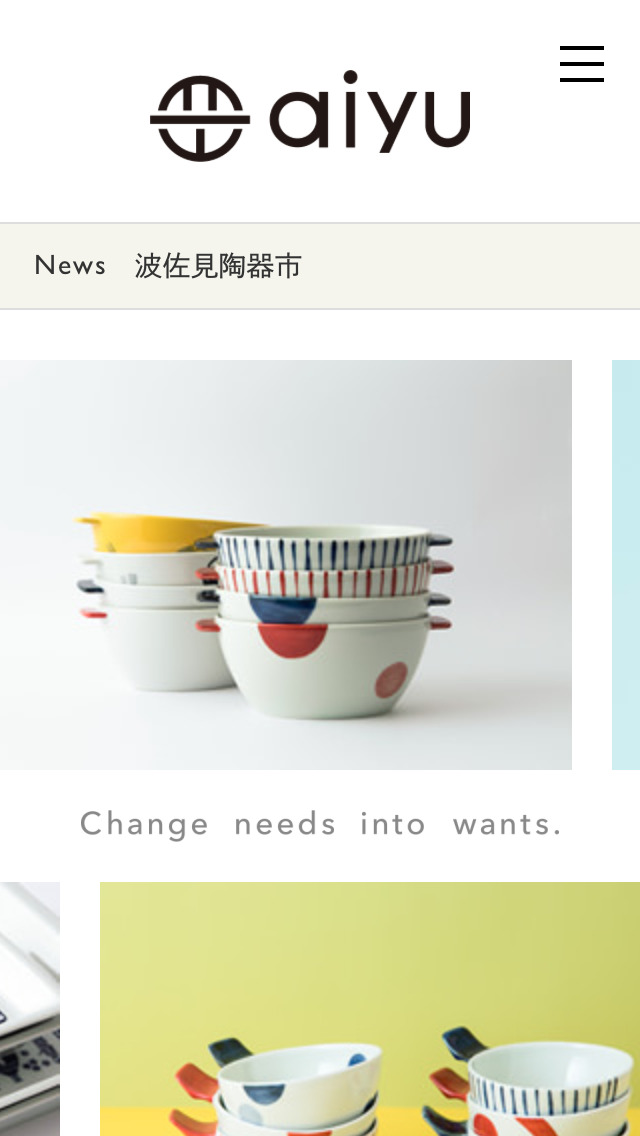This screenshot has height=1136, width=640.
Task: Click the blue-striped bowl atop the stack
Action: (x=324, y=548)
